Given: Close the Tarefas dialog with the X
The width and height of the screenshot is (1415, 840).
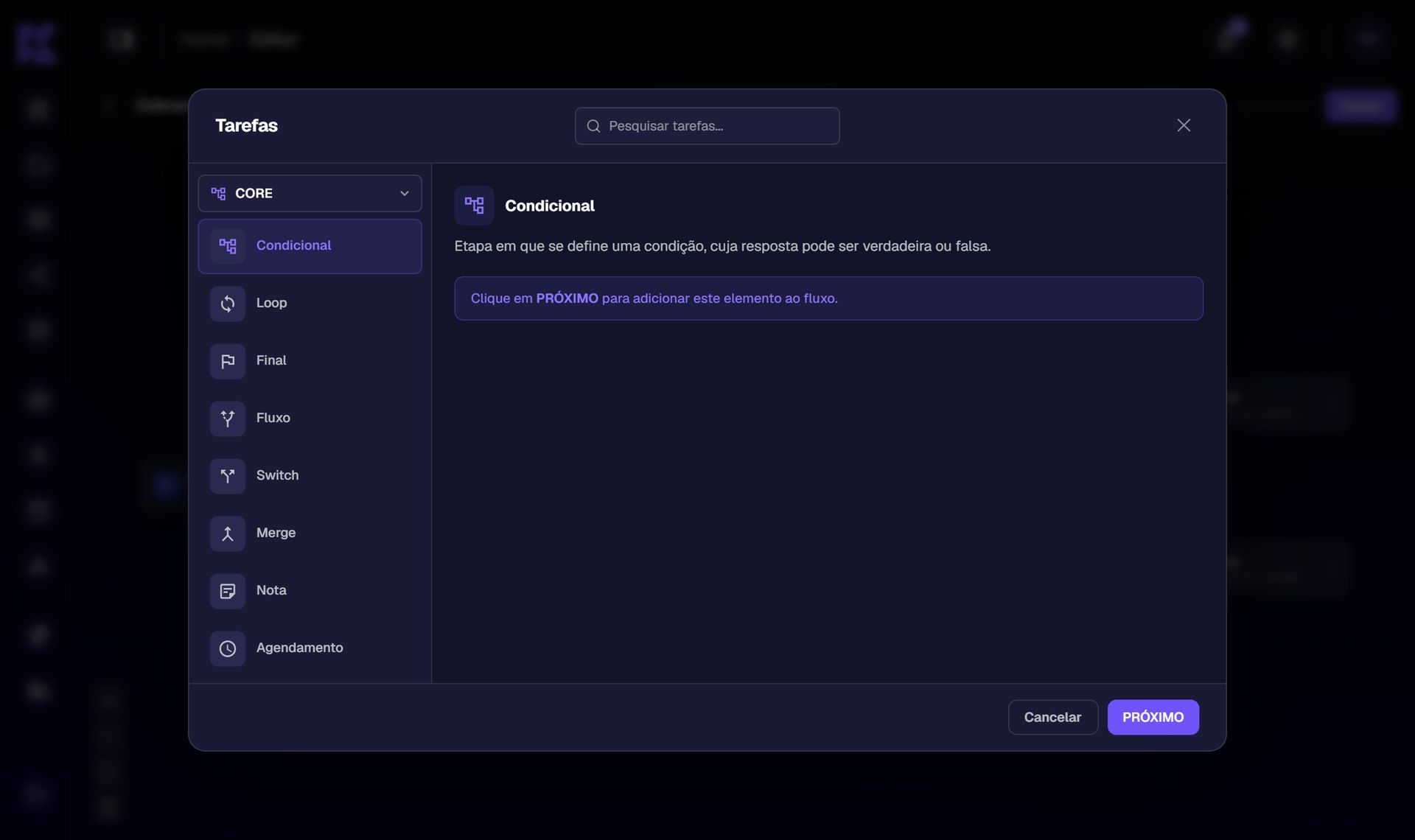Looking at the screenshot, I should 1184,125.
